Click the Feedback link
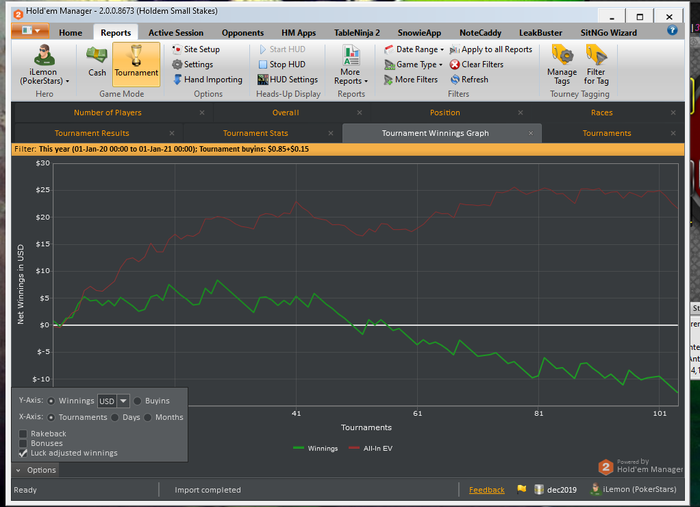 point(487,490)
